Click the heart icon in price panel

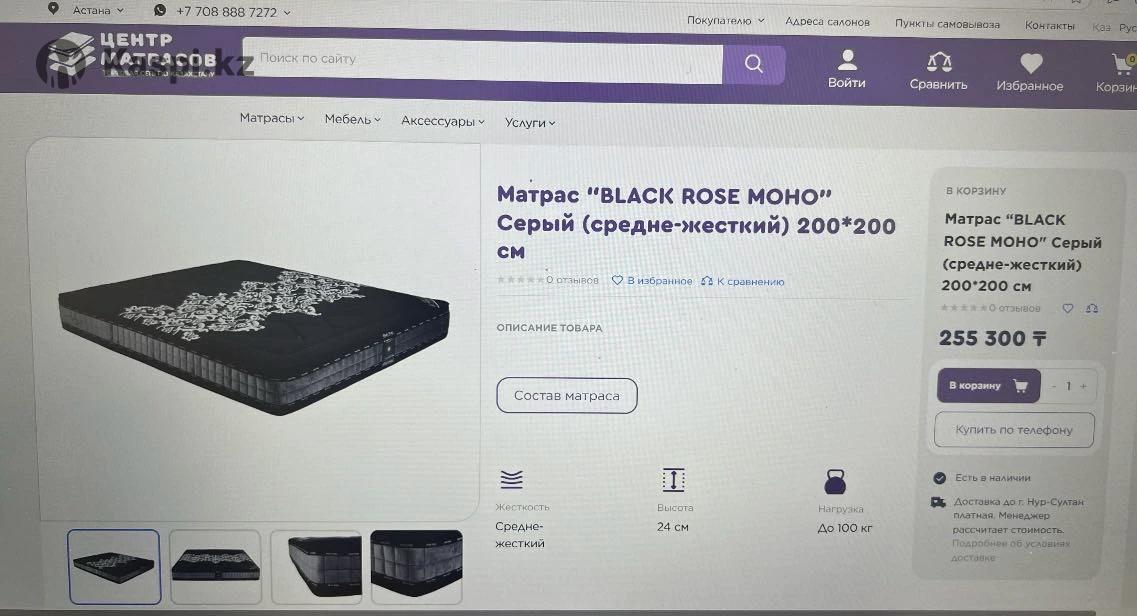1068,309
